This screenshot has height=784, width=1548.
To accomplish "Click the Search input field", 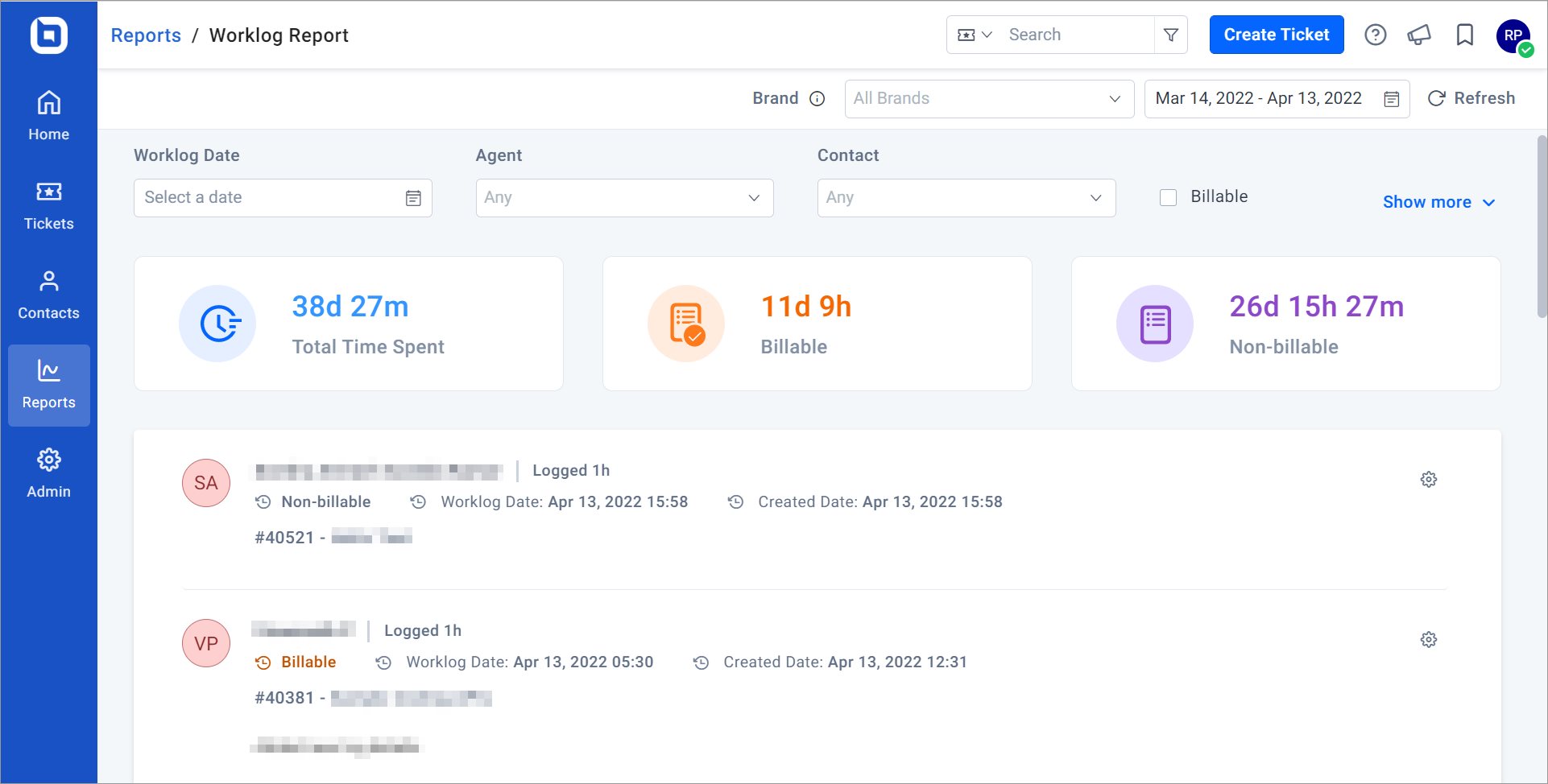I will pos(1078,35).
